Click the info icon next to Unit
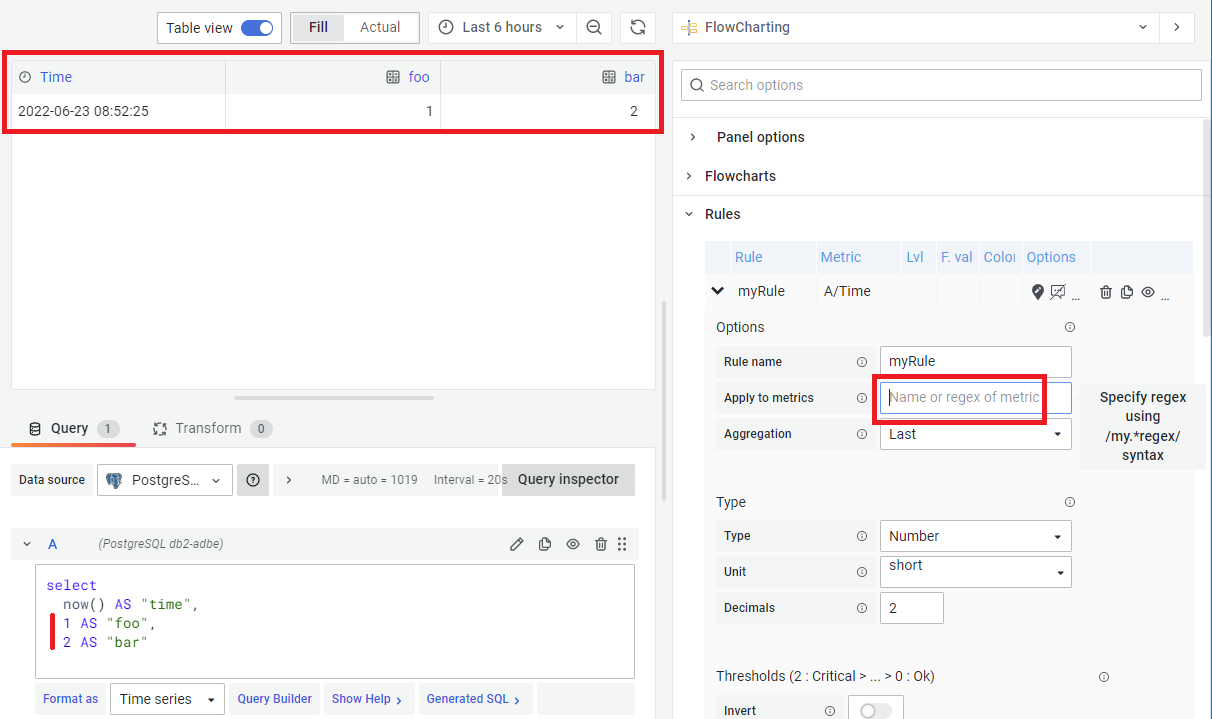Image resolution: width=1212 pixels, height=719 pixels. pos(862,572)
